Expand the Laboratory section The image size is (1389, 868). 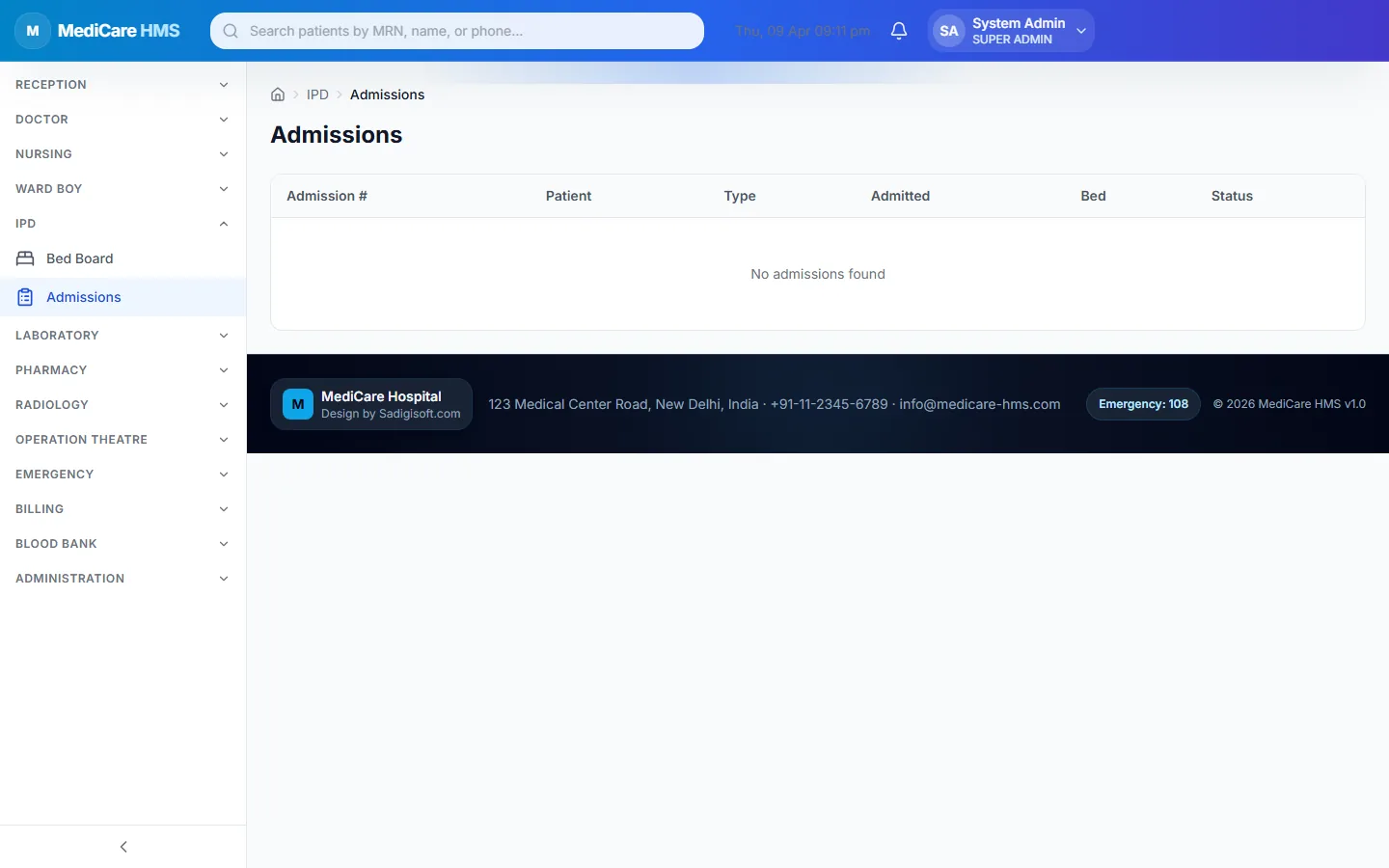pos(123,336)
